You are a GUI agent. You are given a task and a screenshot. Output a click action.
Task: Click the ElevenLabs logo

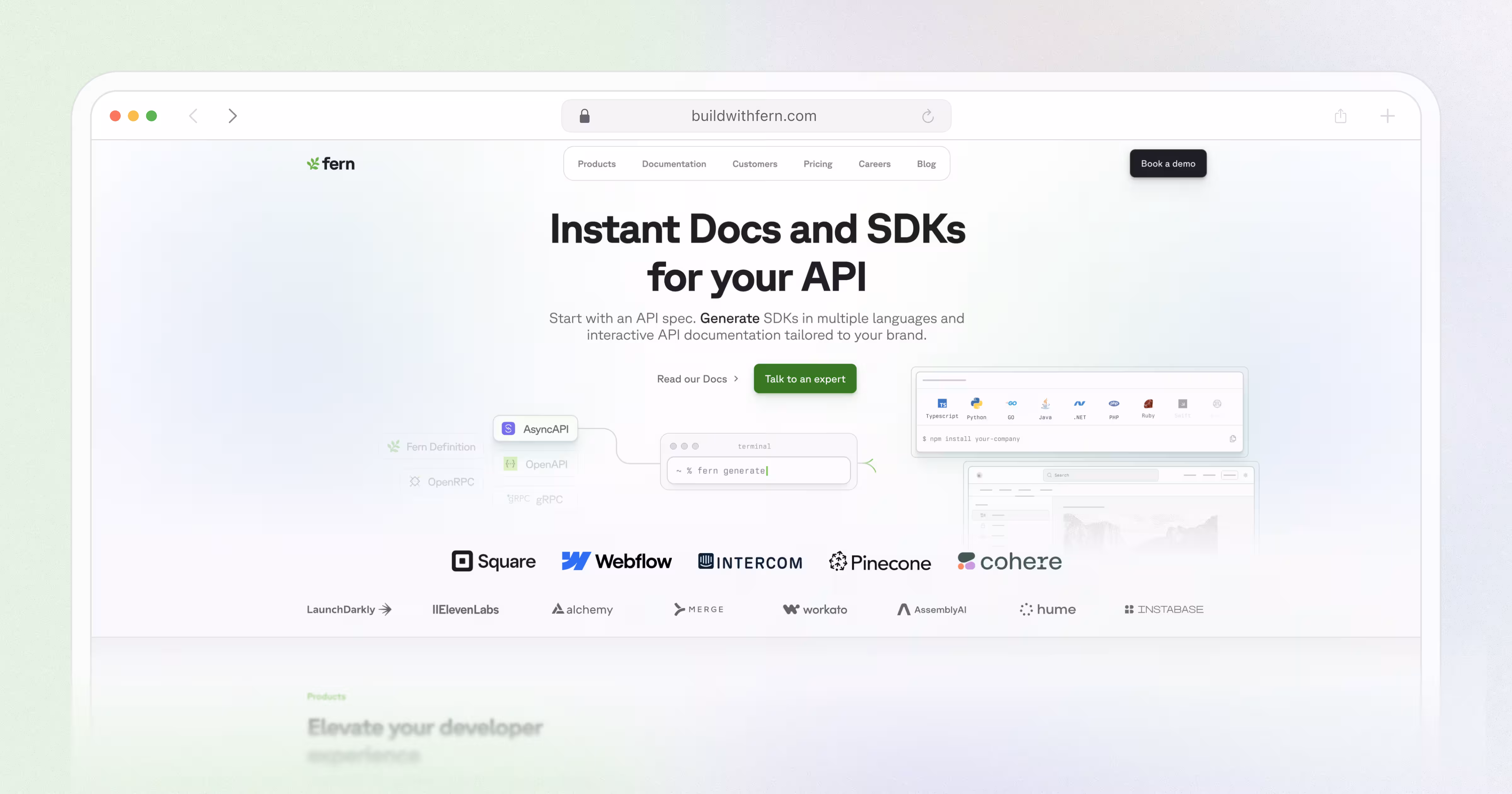click(466, 610)
